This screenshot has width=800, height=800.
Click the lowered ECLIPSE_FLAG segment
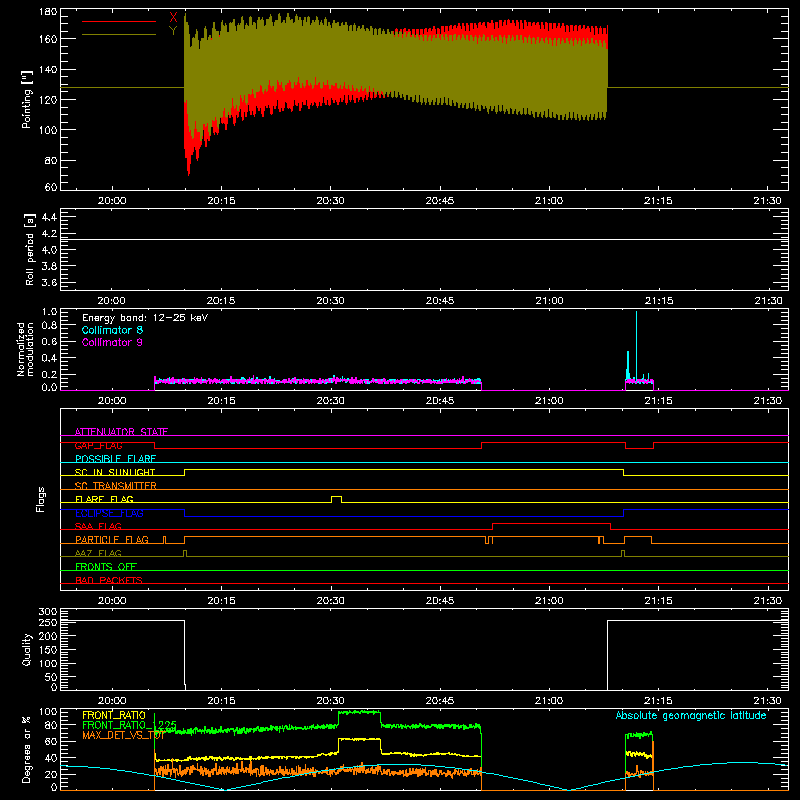point(404,516)
